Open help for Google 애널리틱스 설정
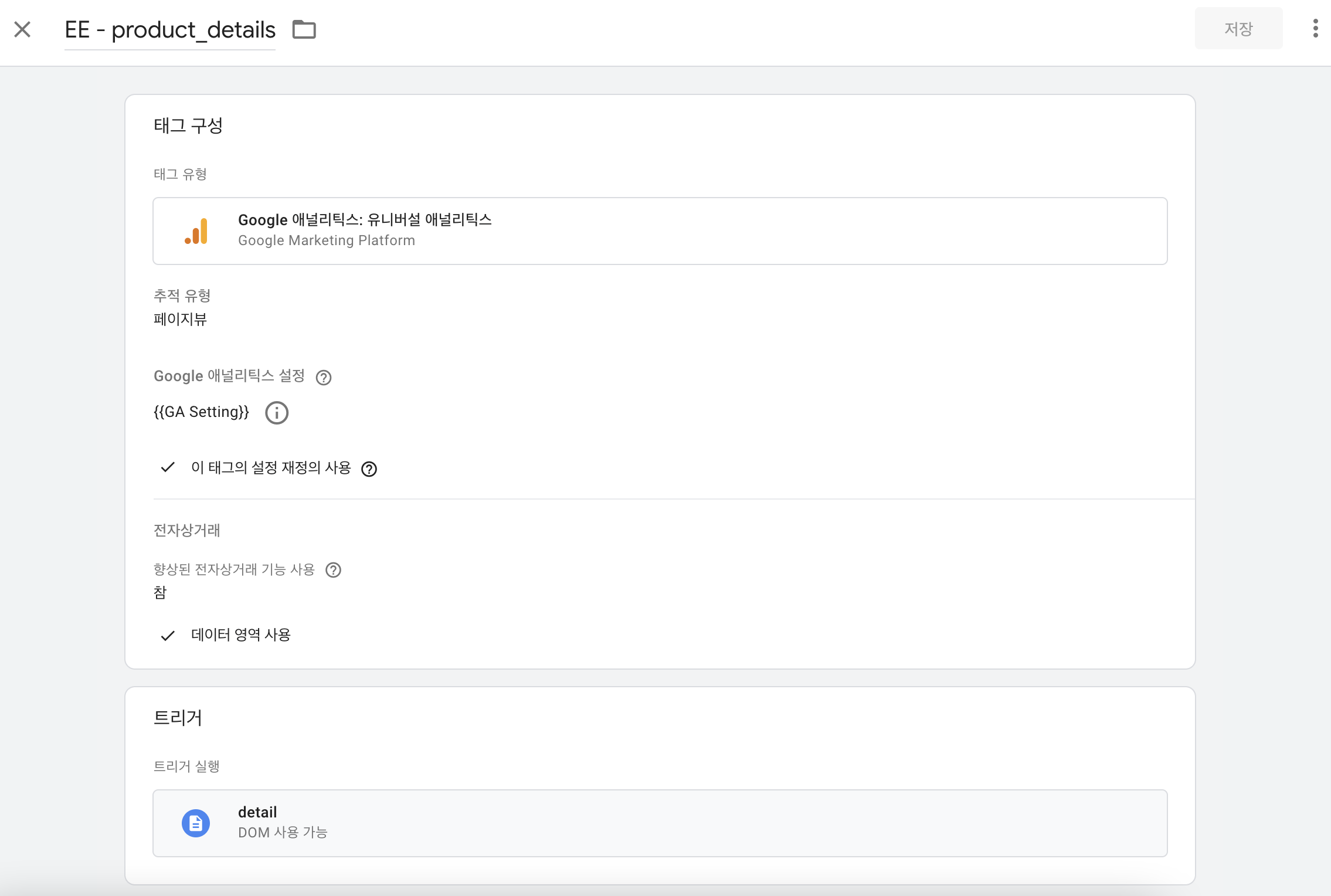This screenshot has height=896, width=1331. (x=324, y=377)
